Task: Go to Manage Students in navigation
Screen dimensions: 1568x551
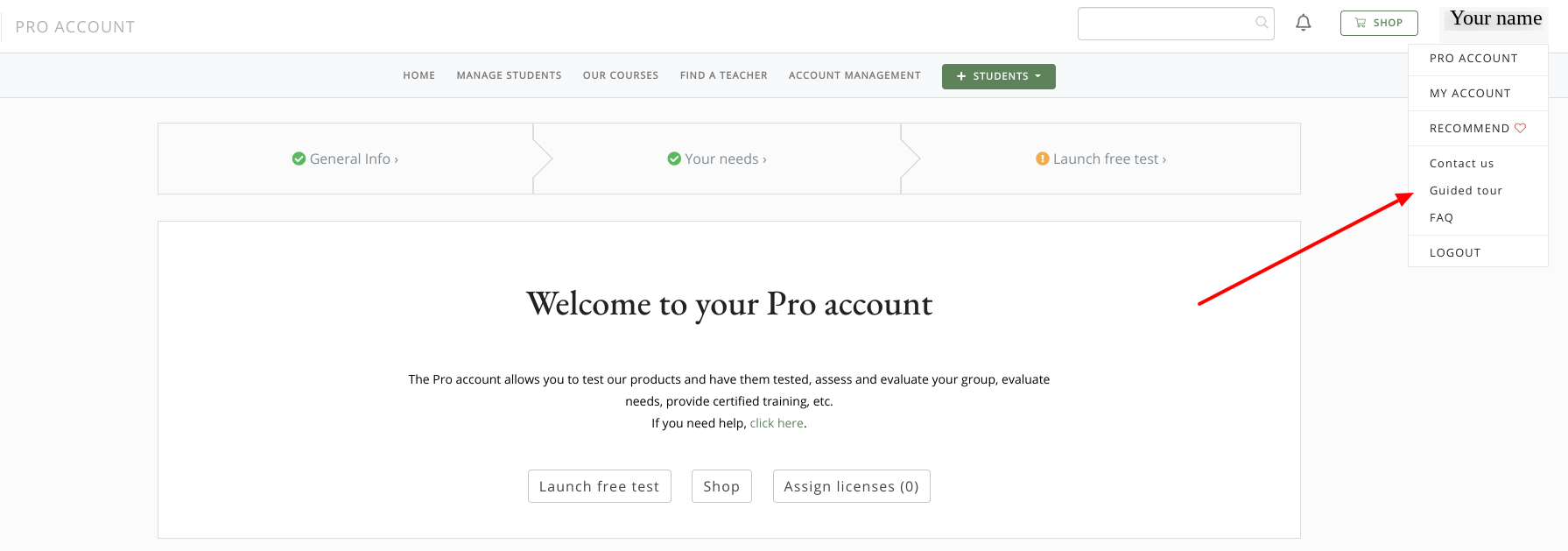Action: pyautogui.click(x=509, y=75)
